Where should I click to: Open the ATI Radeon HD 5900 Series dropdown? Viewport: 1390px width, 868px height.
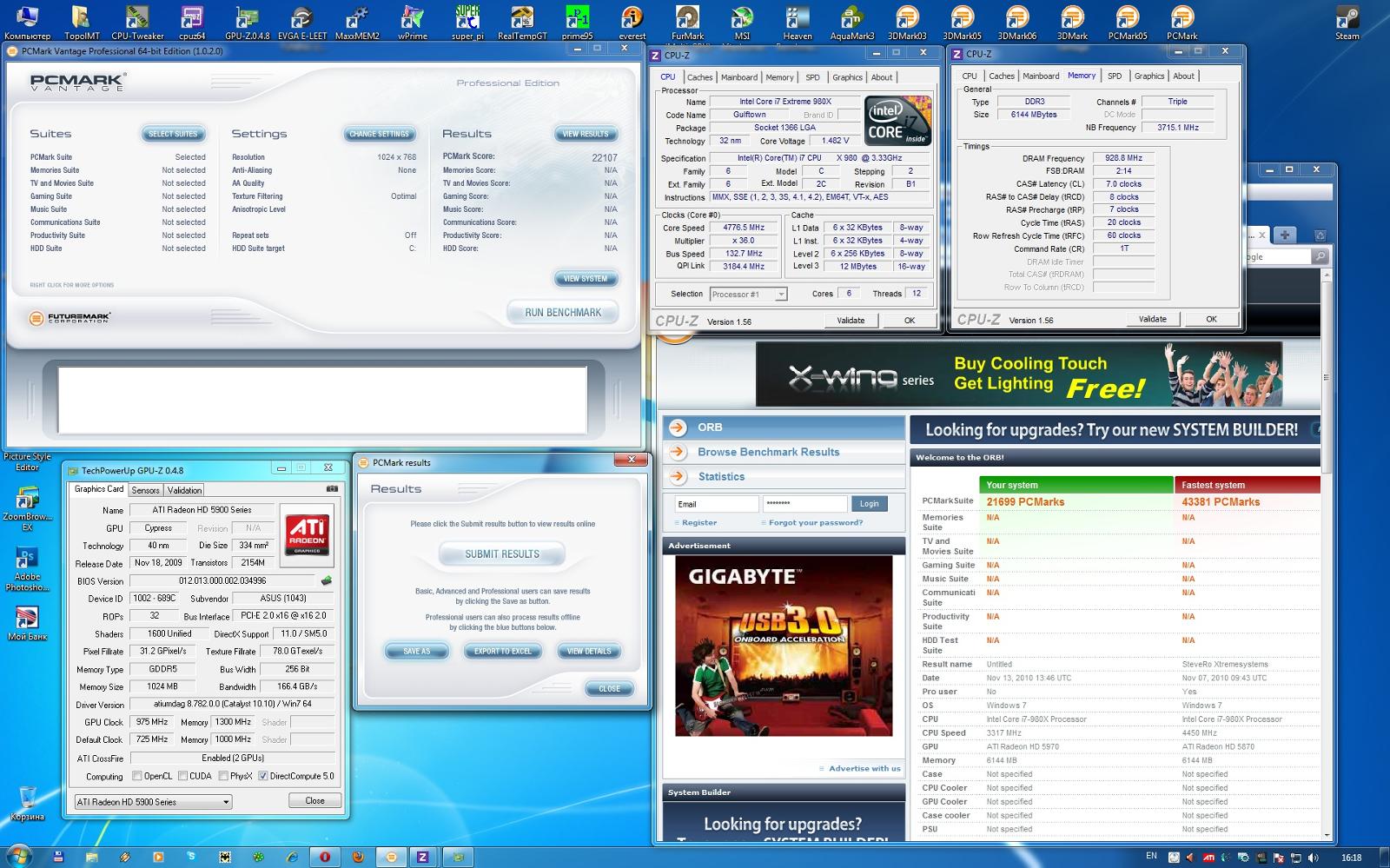153,802
